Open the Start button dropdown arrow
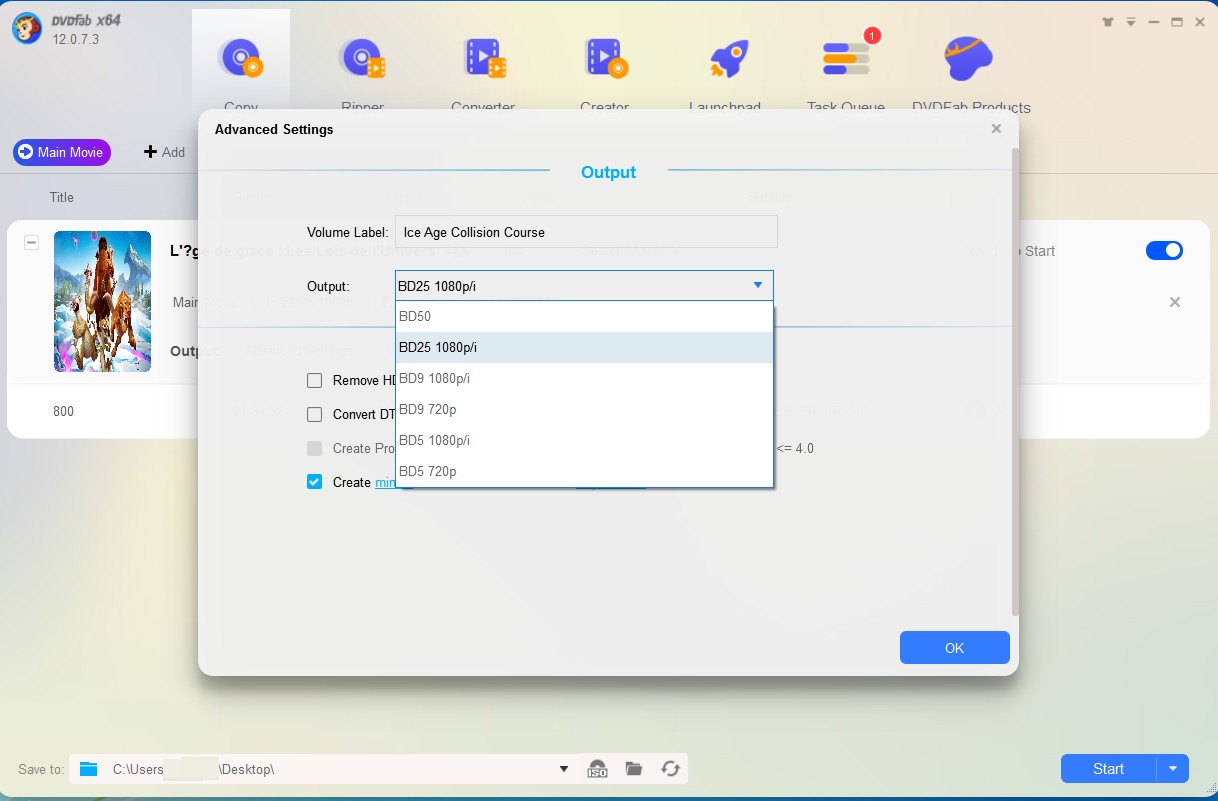This screenshot has width=1218, height=801. tap(1172, 769)
